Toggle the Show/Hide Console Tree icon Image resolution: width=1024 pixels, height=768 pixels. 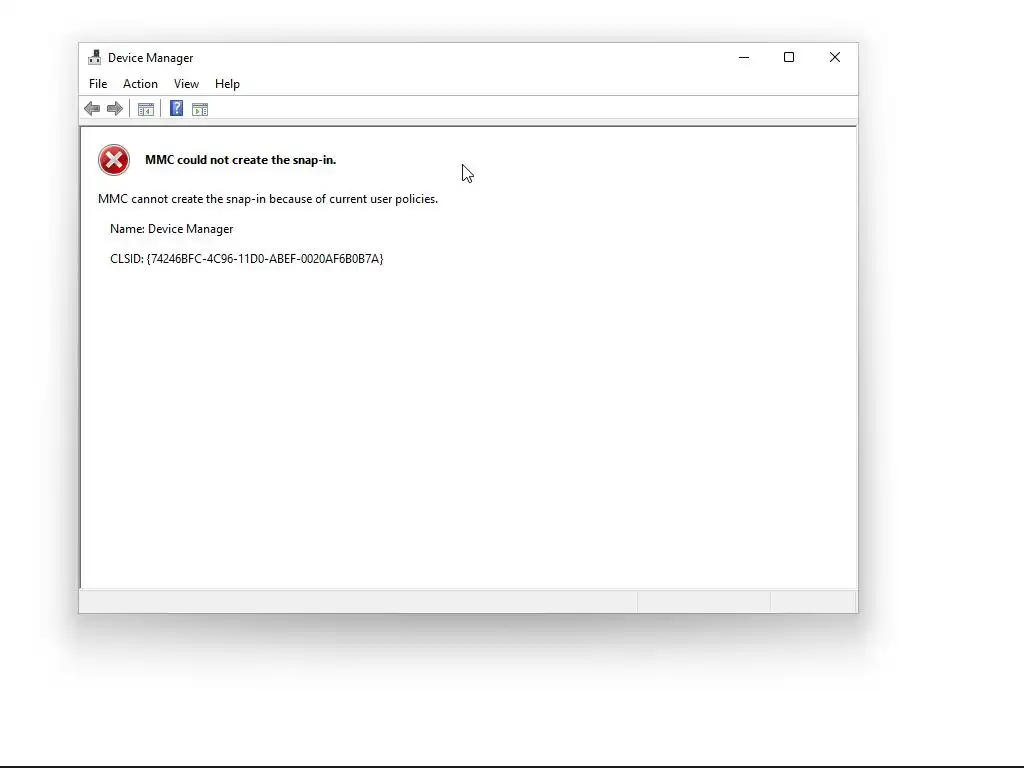(146, 109)
